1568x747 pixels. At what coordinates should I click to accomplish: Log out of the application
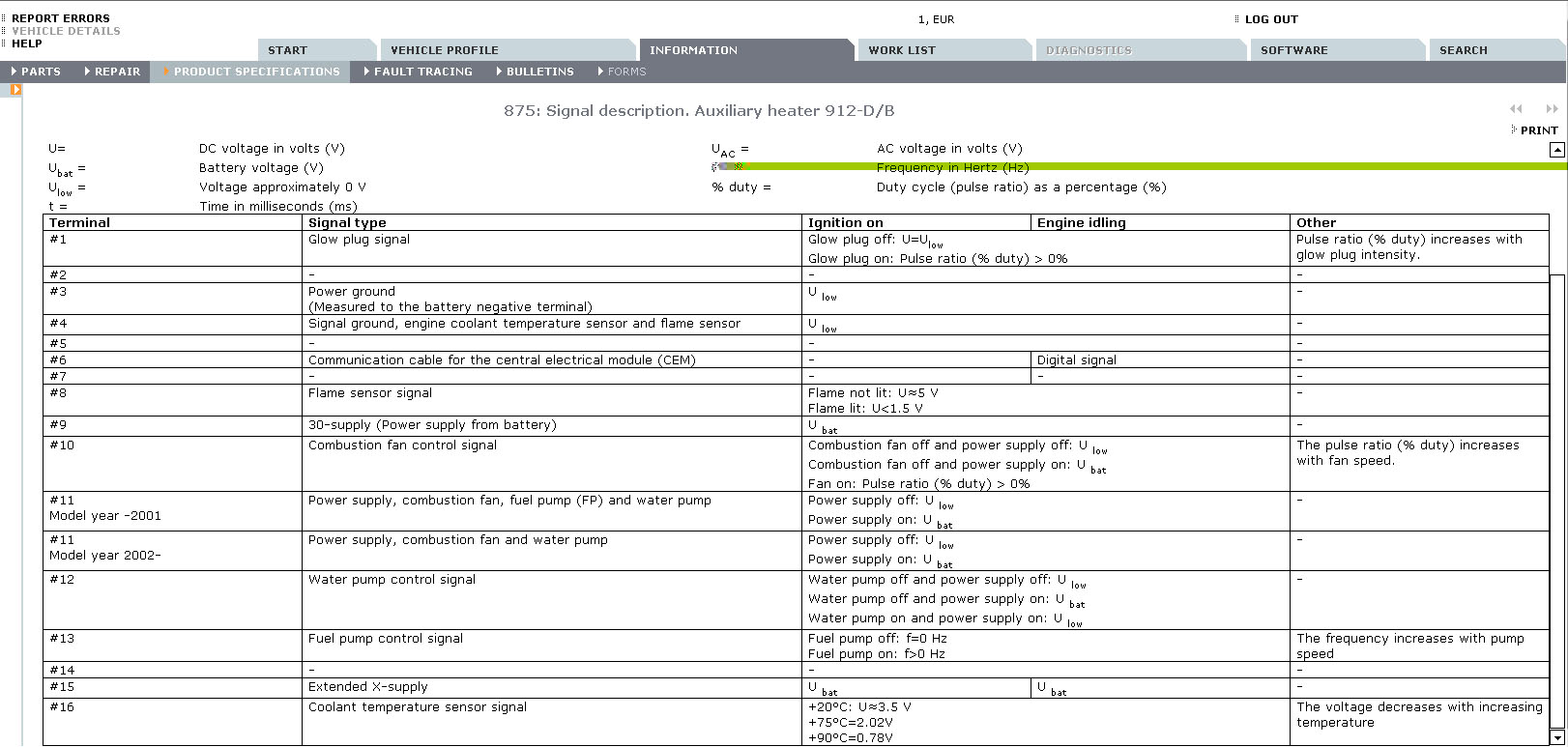(1270, 19)
